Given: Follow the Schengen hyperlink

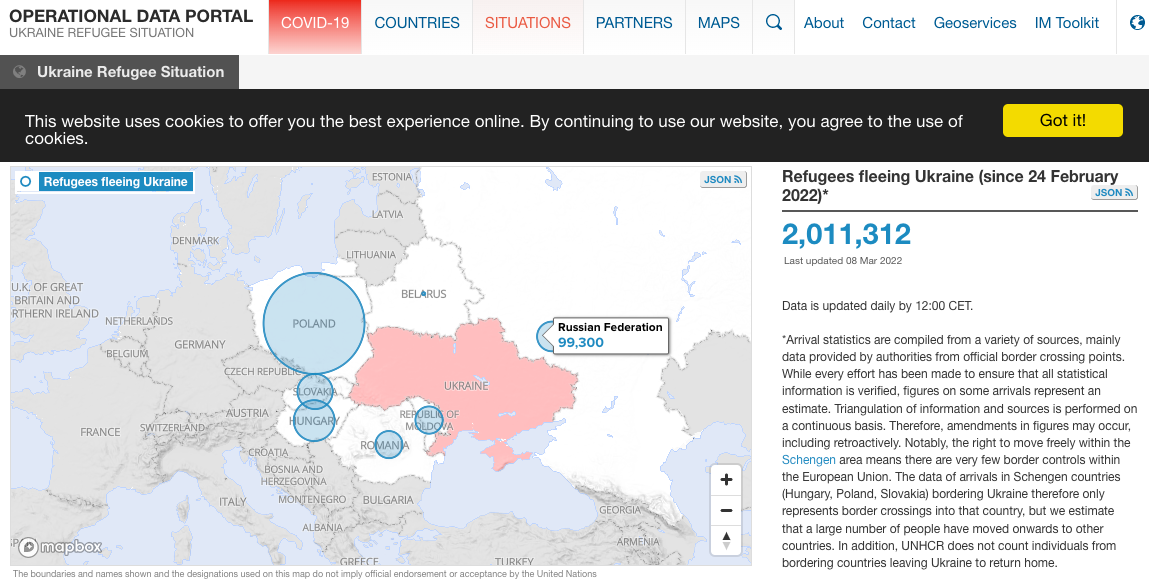Looking at the screenshot, I should (808, 460).
